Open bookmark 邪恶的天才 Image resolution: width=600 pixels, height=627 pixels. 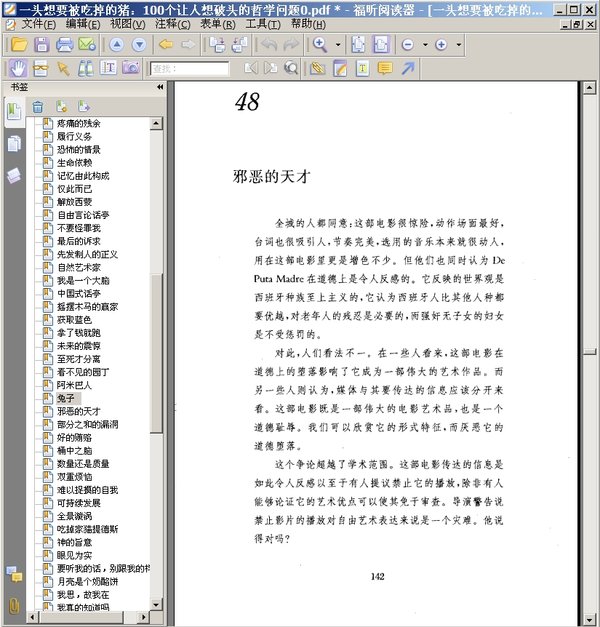[78, 411]
